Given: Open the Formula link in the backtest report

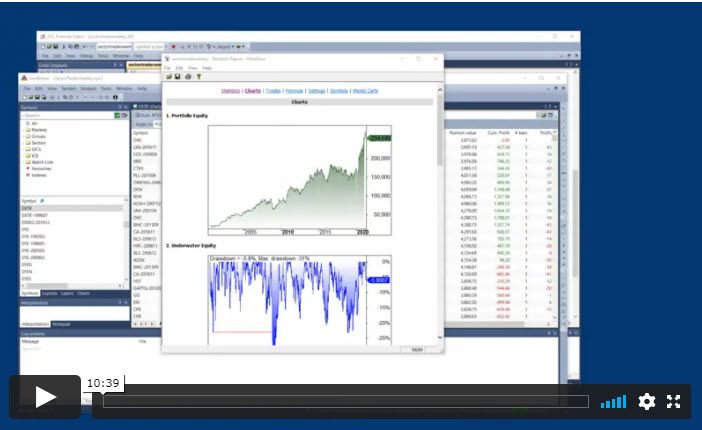Looking at the screenshot, I should (x=294, y=91).
